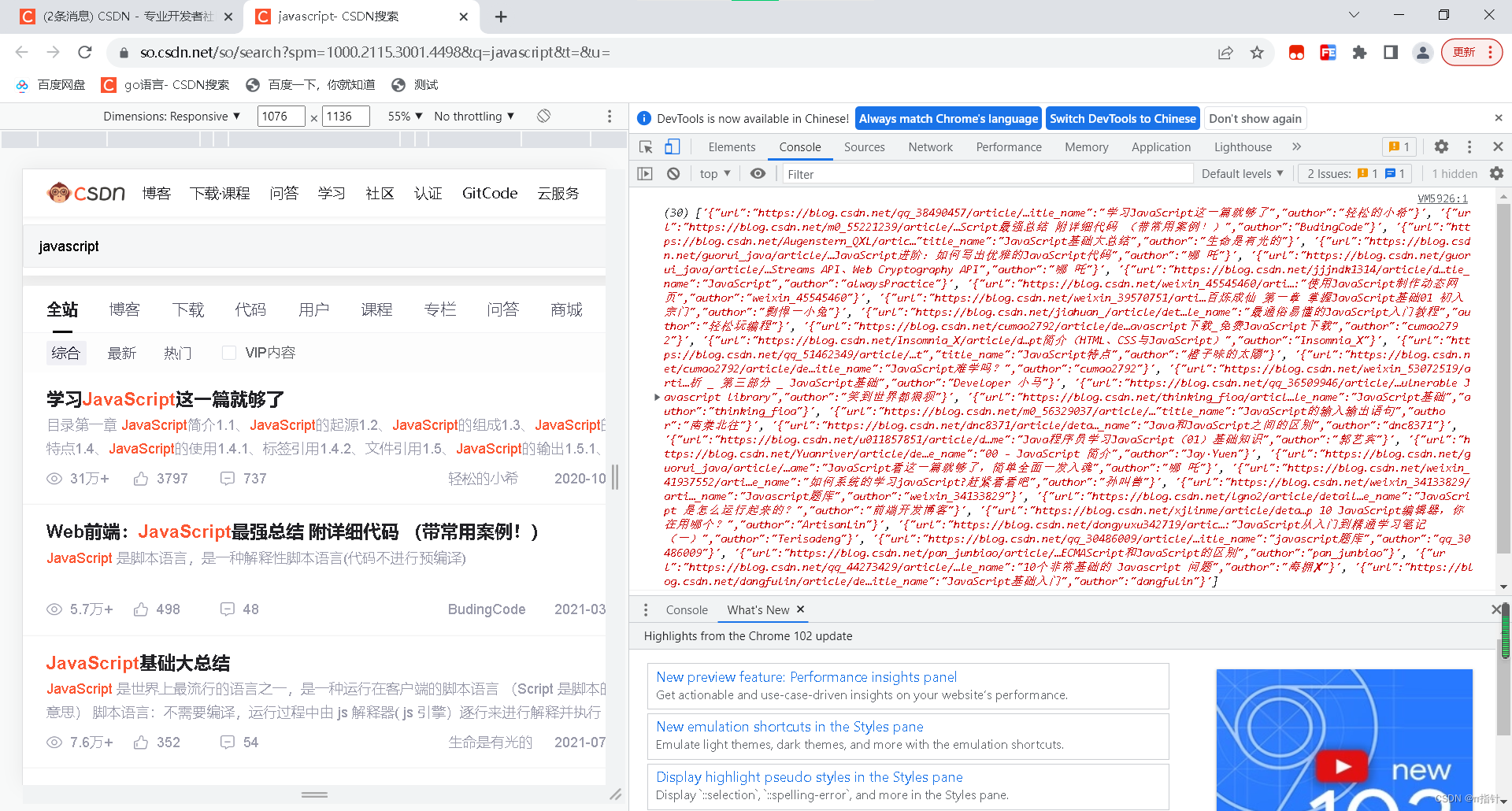Switch to the What's New tab
The height and width of the screenshot is (811, 1512).
[757, 609]
